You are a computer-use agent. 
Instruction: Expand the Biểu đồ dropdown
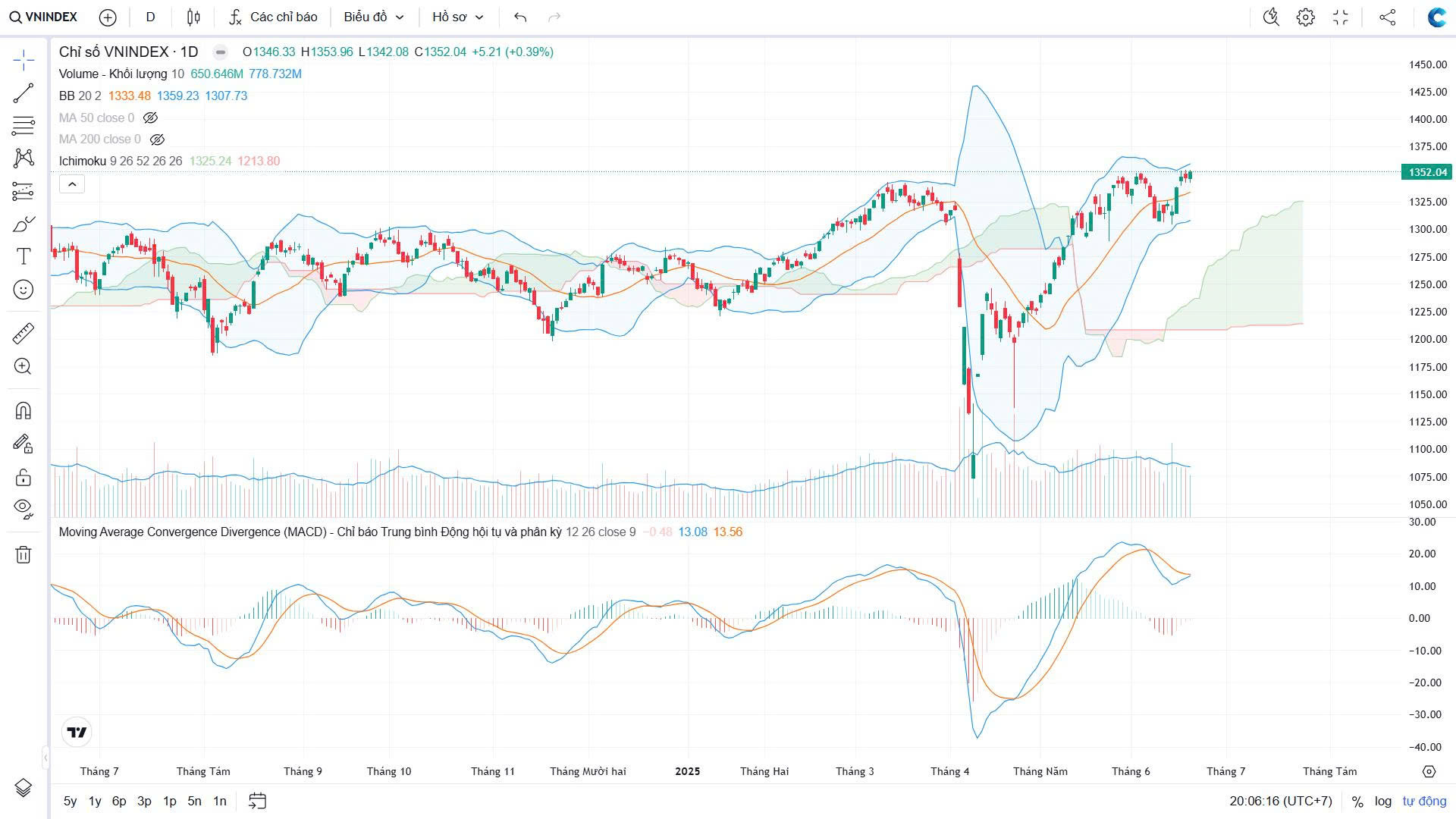[x=374, y=17]
